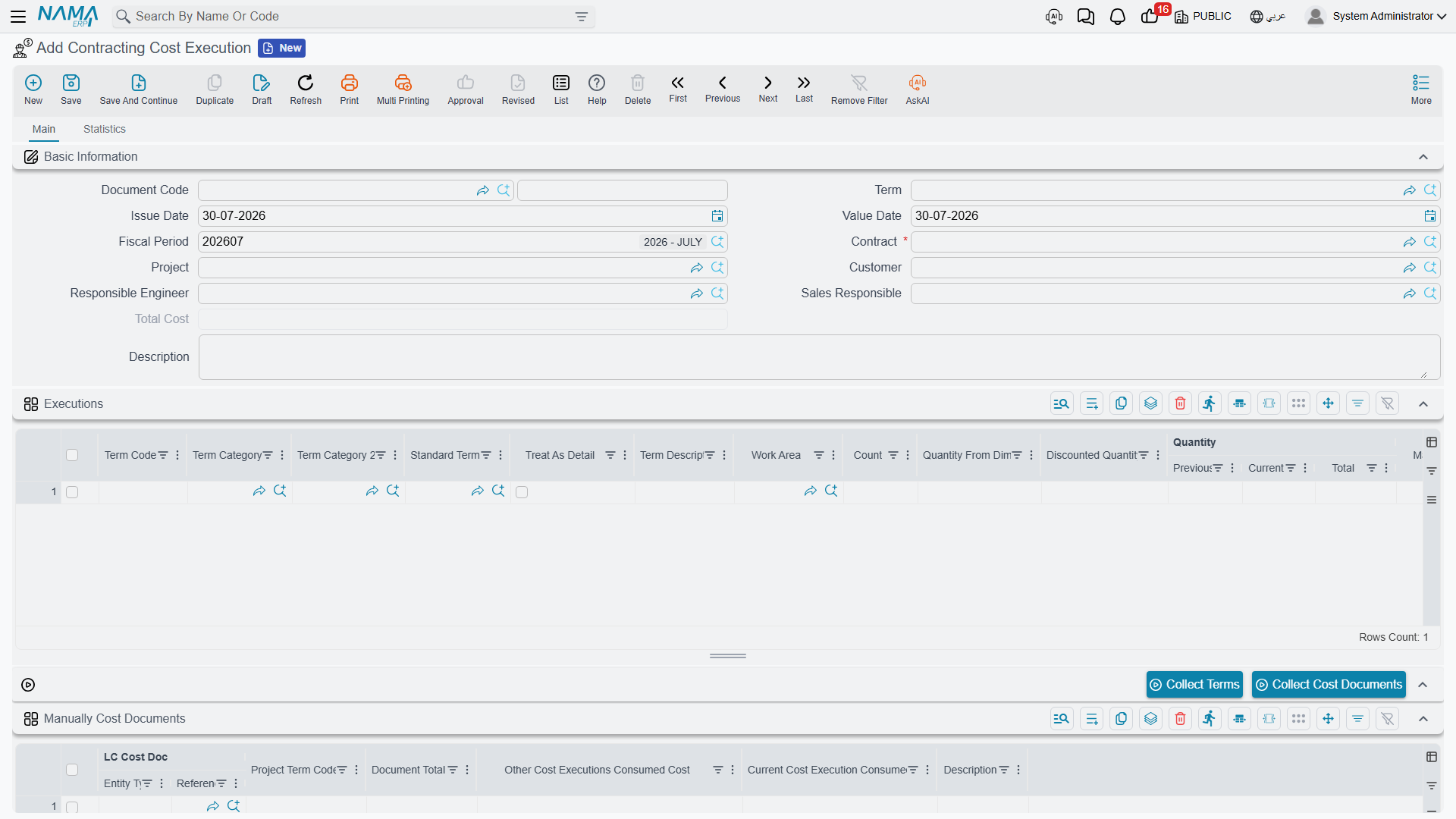
Task: Switch to the Statistics tab
Action: click(105, 130)
